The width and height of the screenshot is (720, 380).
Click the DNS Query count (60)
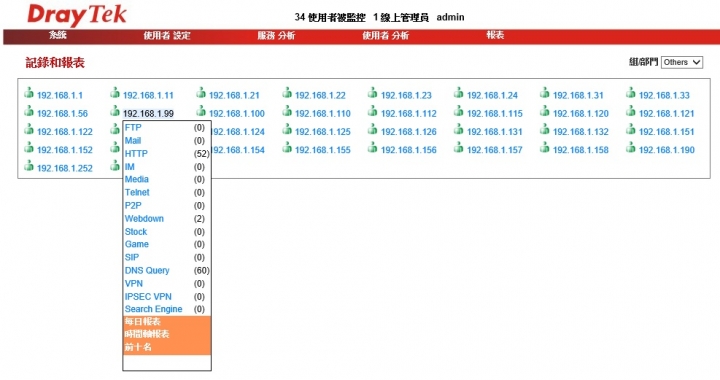tap(202, 270)
